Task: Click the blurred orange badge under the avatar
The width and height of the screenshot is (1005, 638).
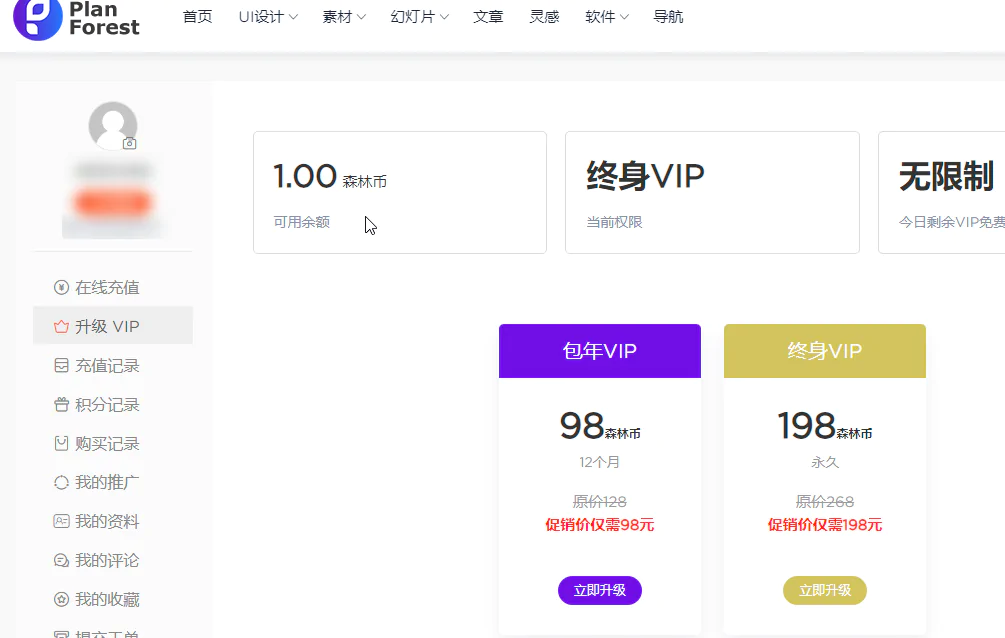Action: 113,203
